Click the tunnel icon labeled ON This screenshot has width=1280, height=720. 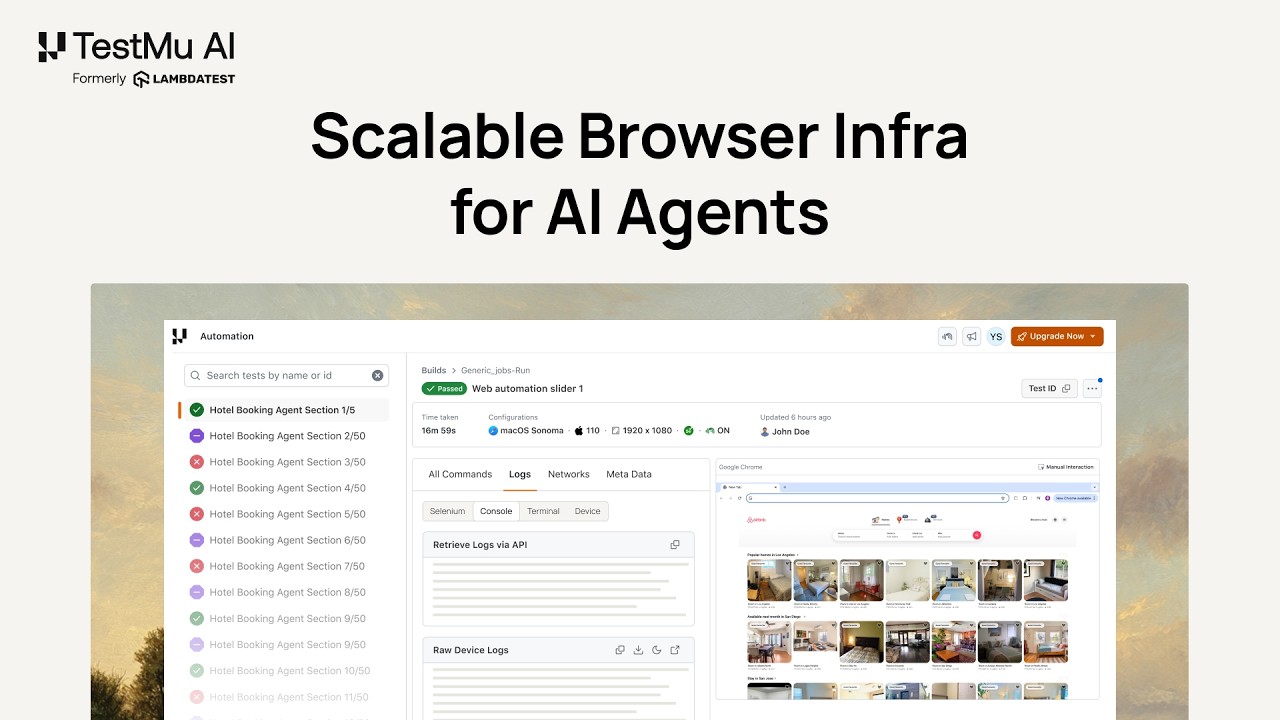point(710,431)
